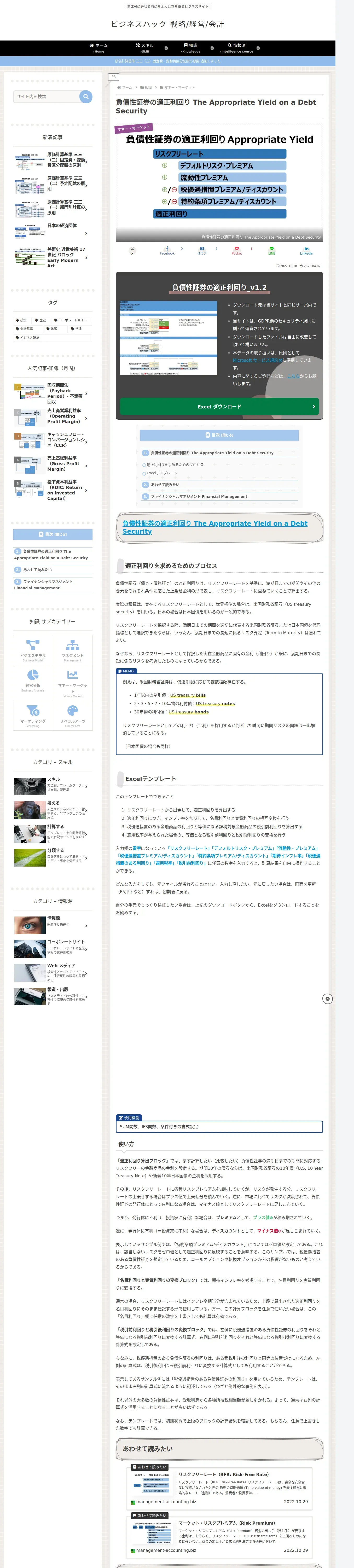The height and width of the screenshot is (1568, 354).
Task: Collapse the article table of contents
Action: pos(219,435)
